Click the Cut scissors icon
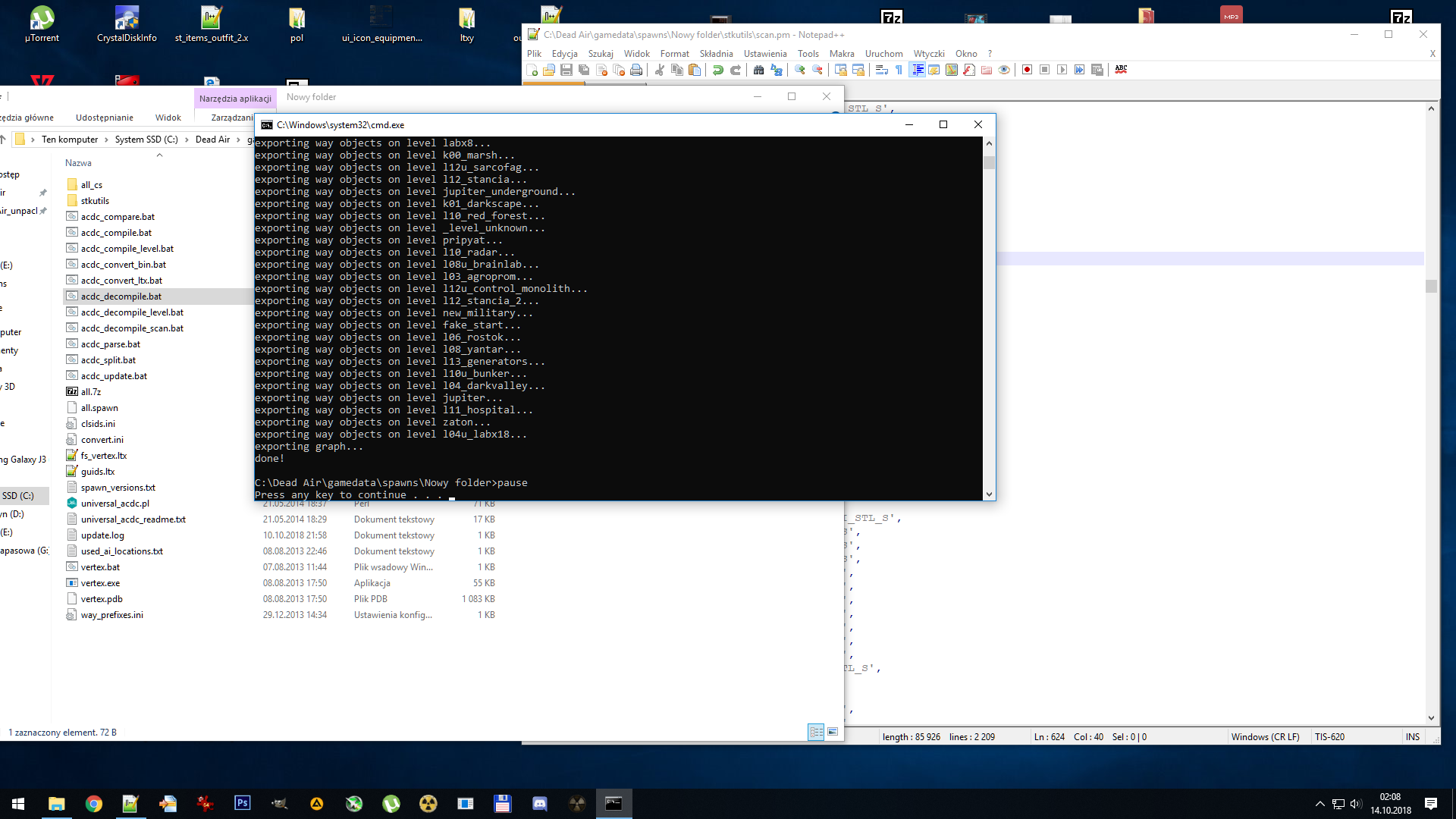The image size is (1456, 819). point(660,70)
